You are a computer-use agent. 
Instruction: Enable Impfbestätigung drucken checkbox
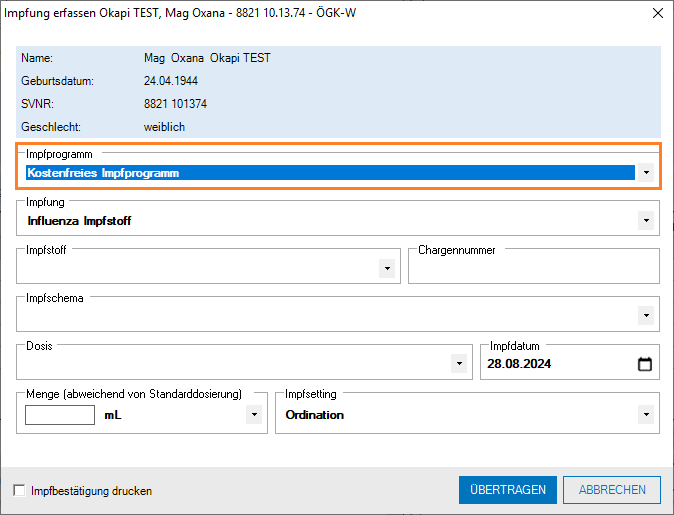20,491
